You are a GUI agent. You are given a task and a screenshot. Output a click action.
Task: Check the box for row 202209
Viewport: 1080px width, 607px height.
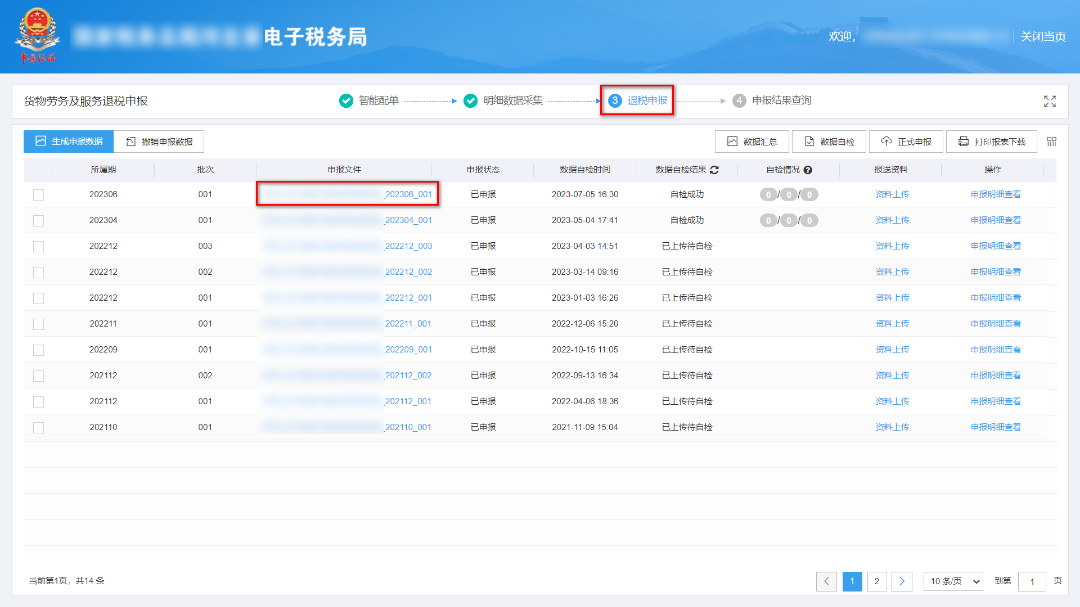click(x=39, y=350)
